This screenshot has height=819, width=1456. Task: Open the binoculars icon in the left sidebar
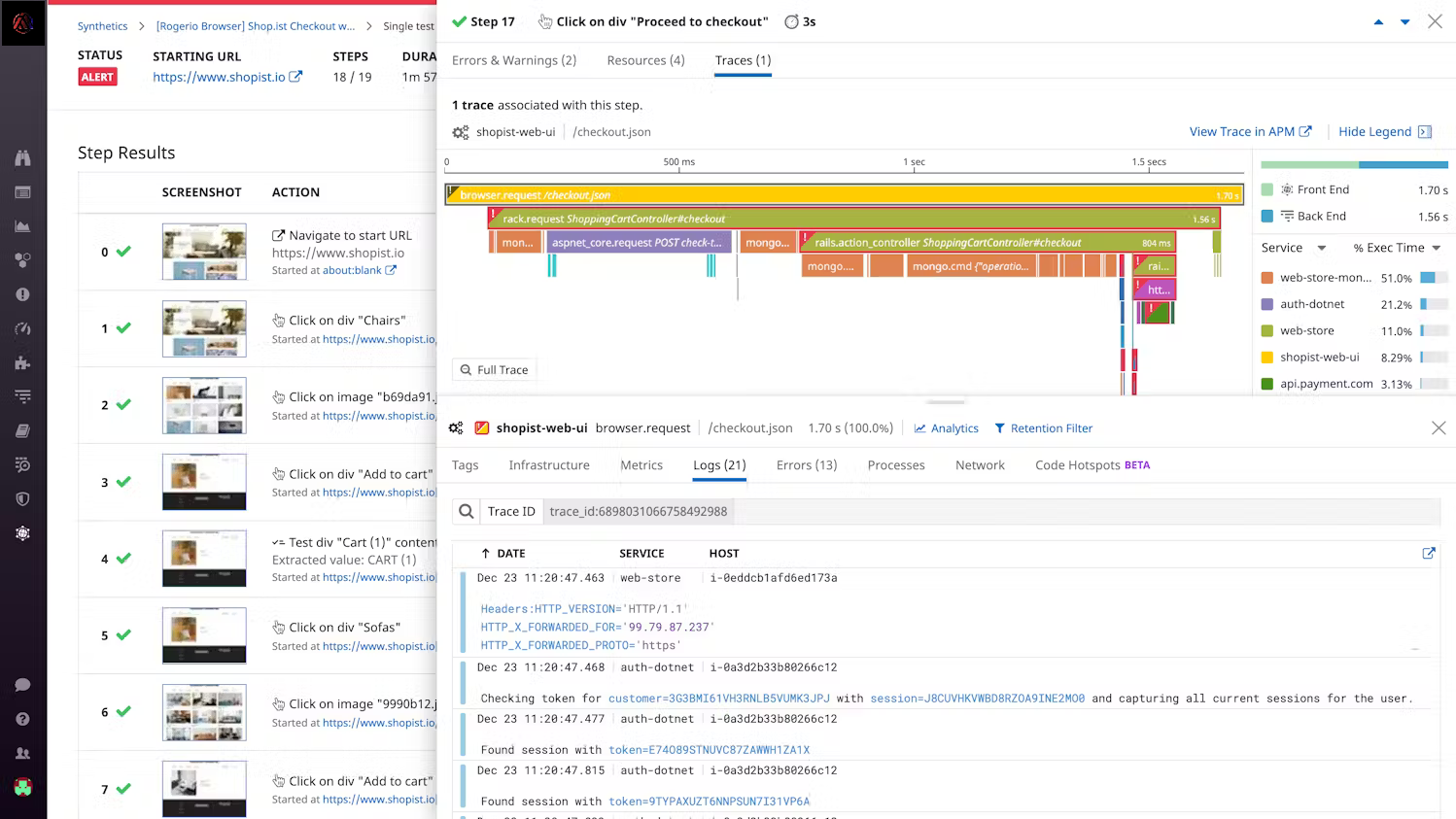(22, 158)
